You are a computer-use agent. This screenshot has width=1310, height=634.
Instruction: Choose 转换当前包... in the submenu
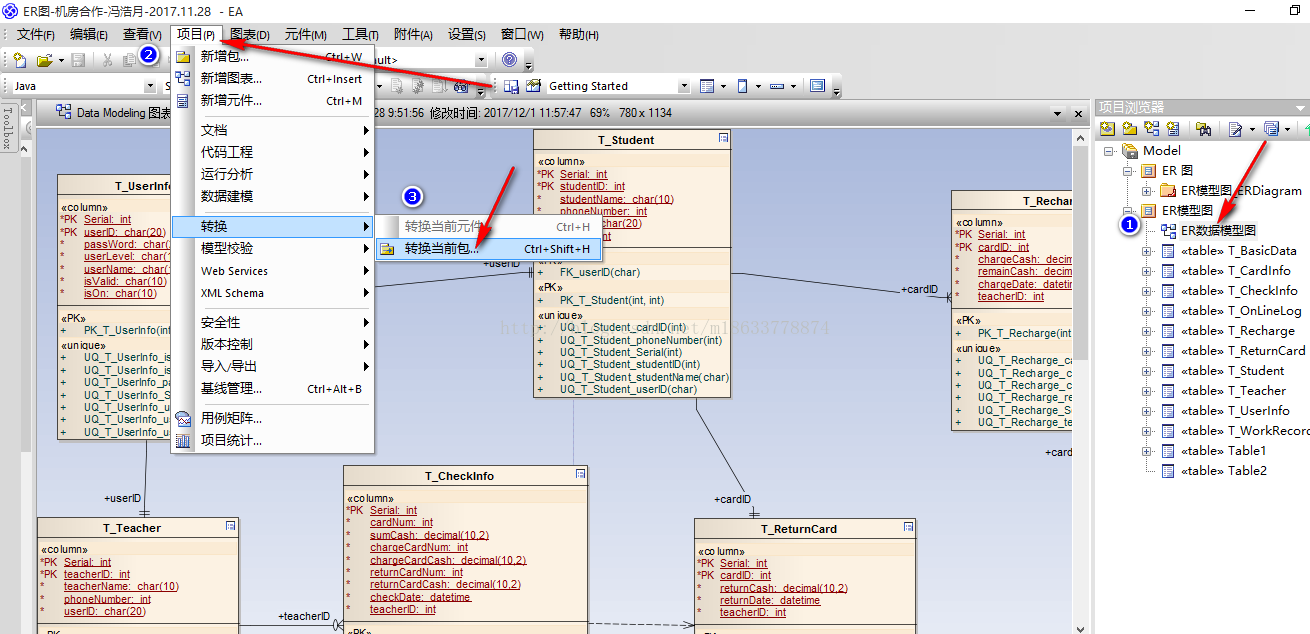488,248
